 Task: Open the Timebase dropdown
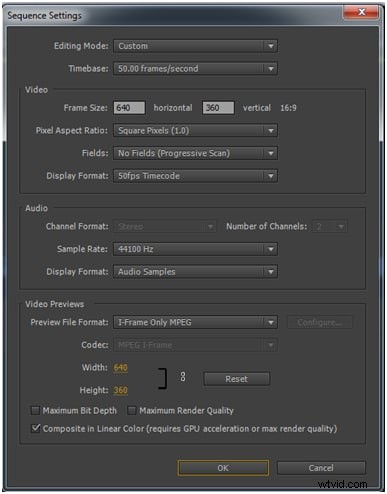(195, 69)
